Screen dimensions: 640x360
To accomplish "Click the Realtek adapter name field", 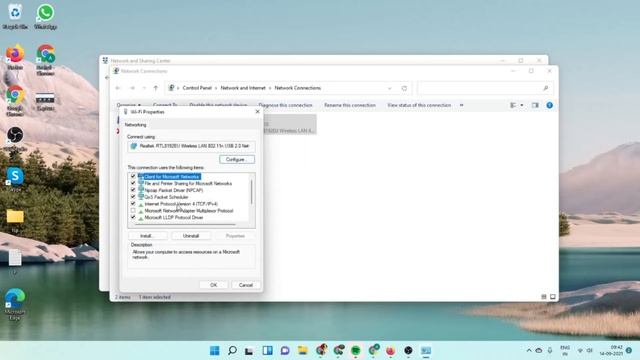I will click(x=191, y=146).
